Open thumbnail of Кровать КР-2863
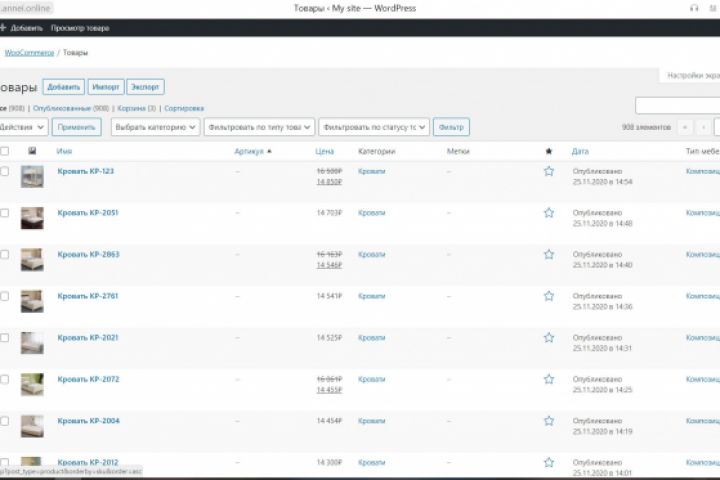This screenshot has height=480, width=720. (x=32, y=260)
